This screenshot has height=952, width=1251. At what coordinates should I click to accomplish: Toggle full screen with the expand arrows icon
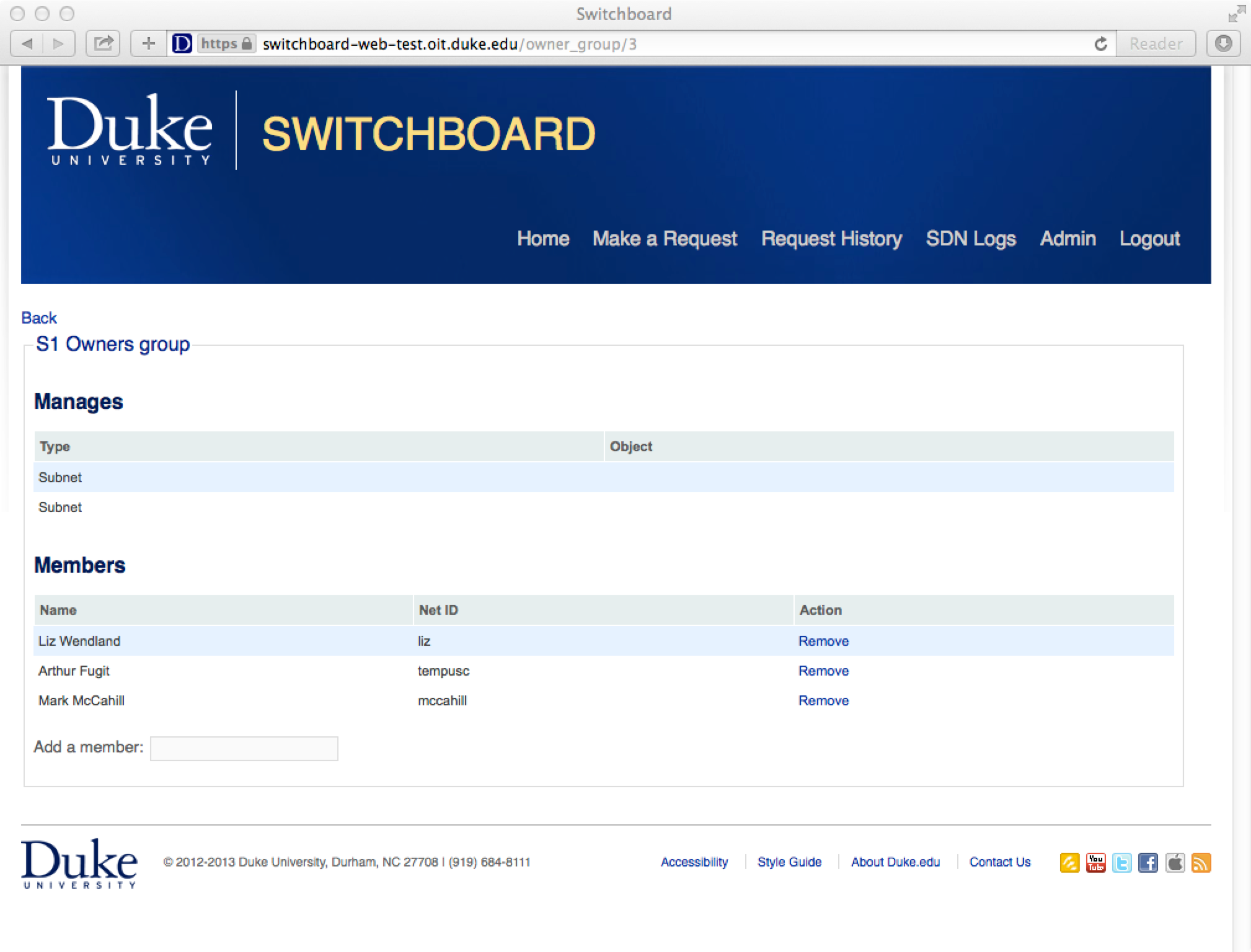(1236, 14)
